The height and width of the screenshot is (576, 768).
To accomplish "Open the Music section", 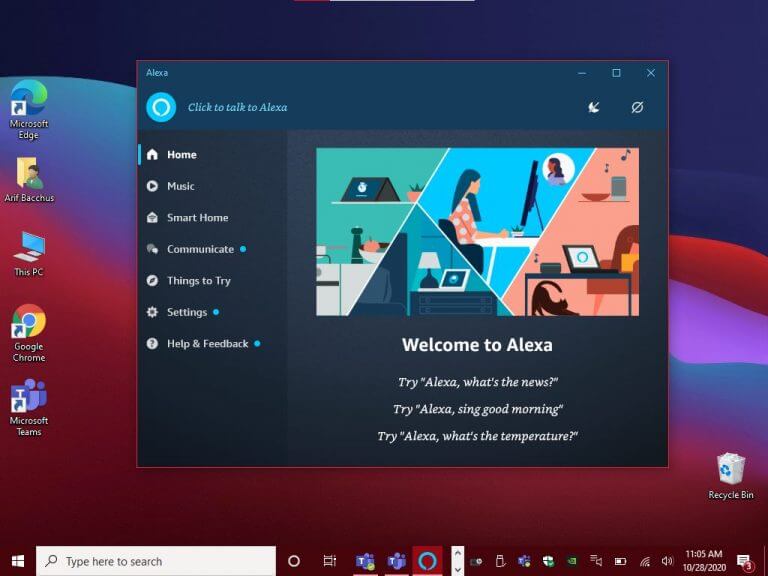I will [213, 186].
